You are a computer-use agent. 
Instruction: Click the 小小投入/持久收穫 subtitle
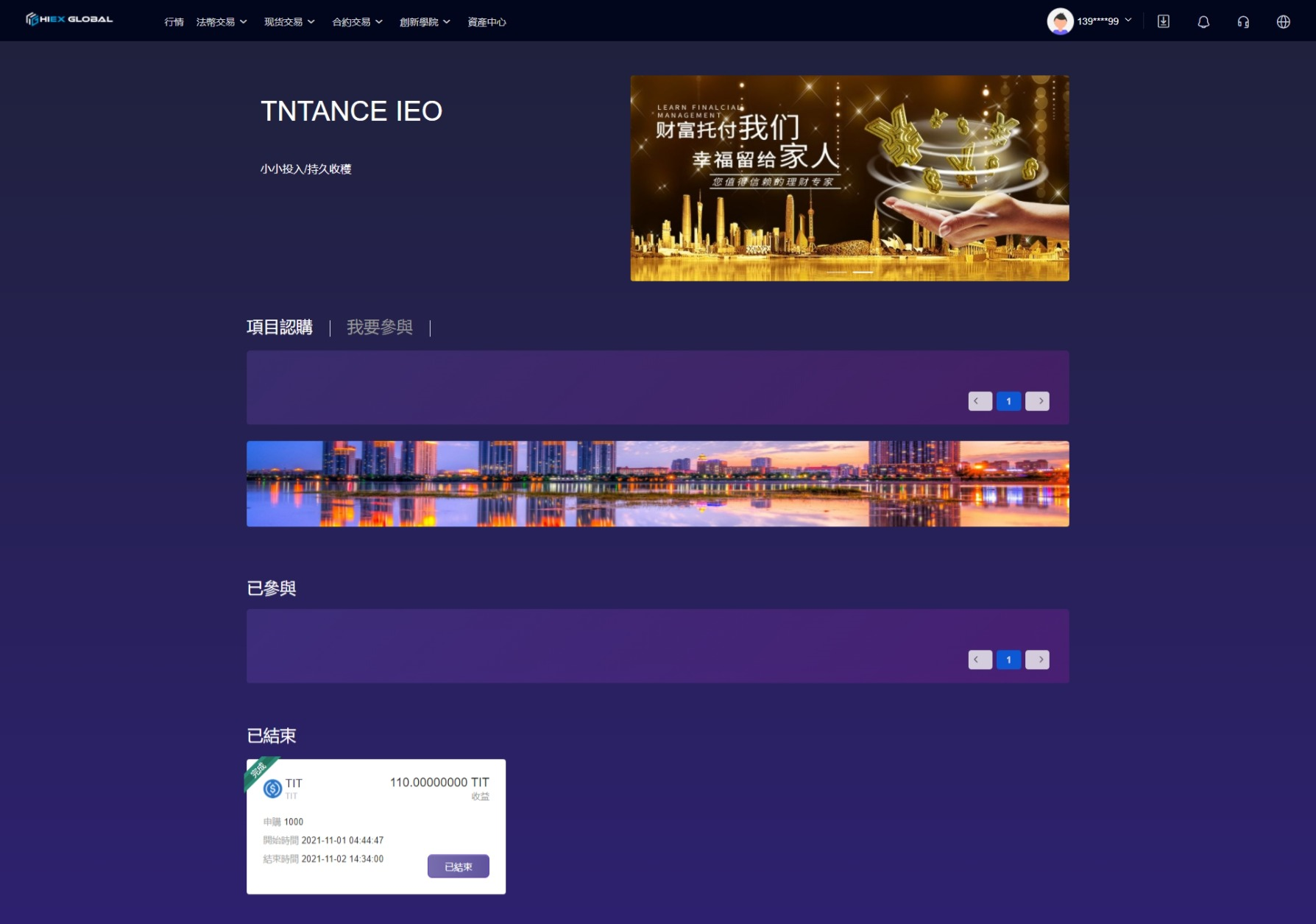305,169
